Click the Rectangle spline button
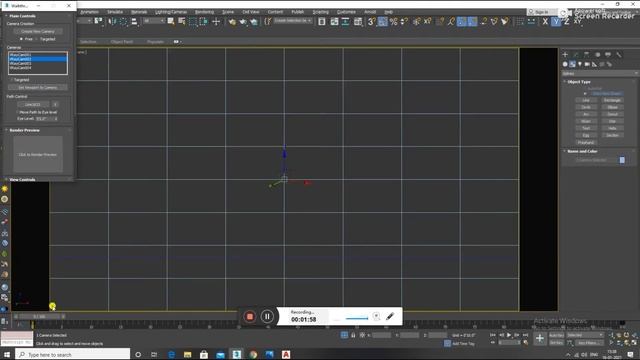This screenshot has width=640, height=360. [x=612, y=100]
